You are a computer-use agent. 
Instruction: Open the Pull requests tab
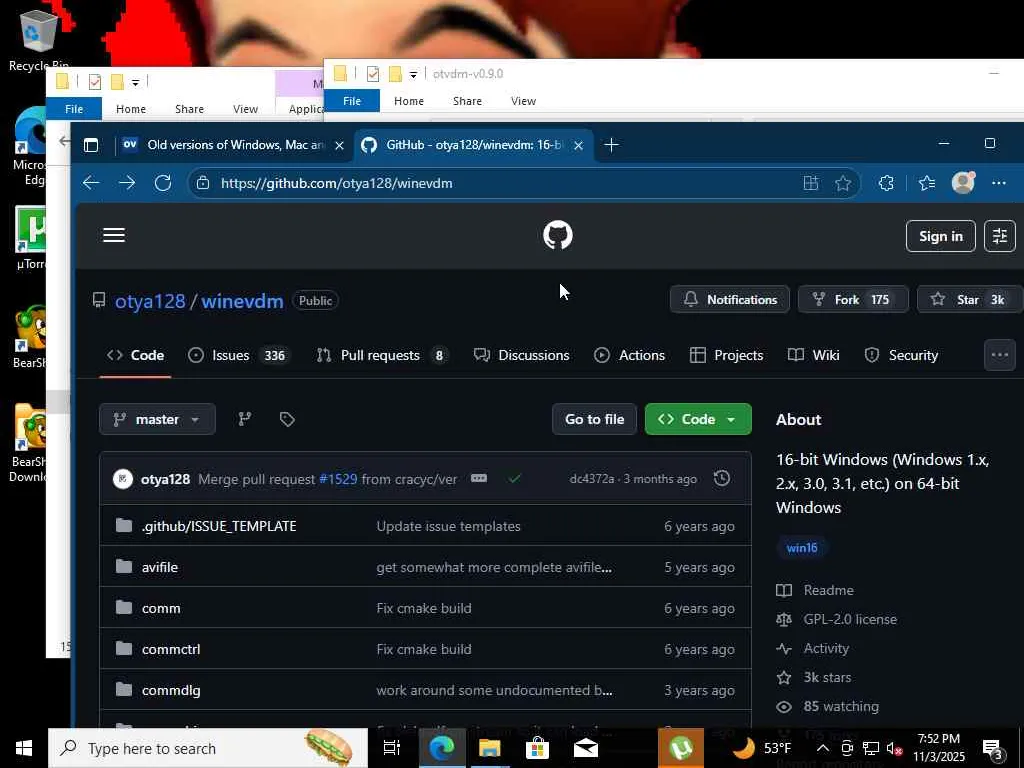[383, 355]
